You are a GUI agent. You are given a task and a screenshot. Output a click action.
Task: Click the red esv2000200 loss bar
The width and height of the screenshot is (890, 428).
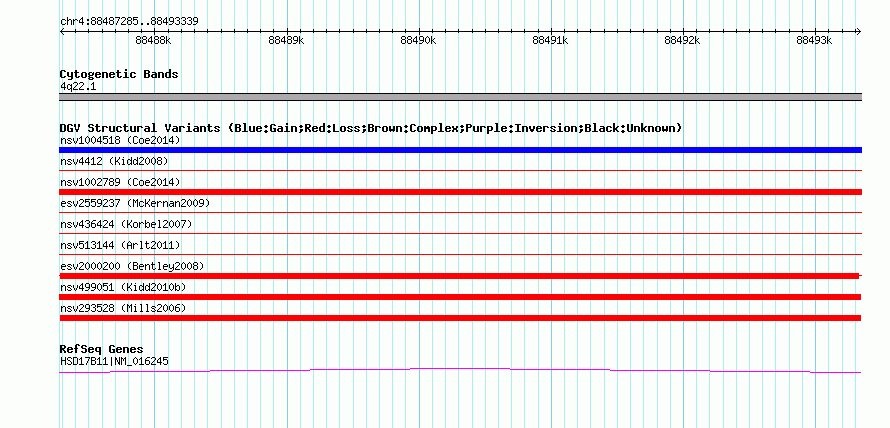(x=459, y=276)
